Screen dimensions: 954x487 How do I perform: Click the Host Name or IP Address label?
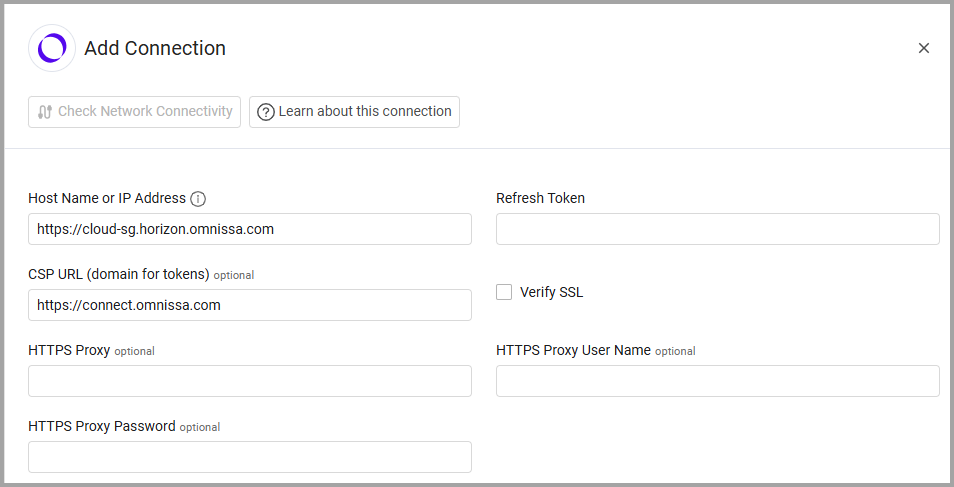pyautogui.click(x=107, y=198)
